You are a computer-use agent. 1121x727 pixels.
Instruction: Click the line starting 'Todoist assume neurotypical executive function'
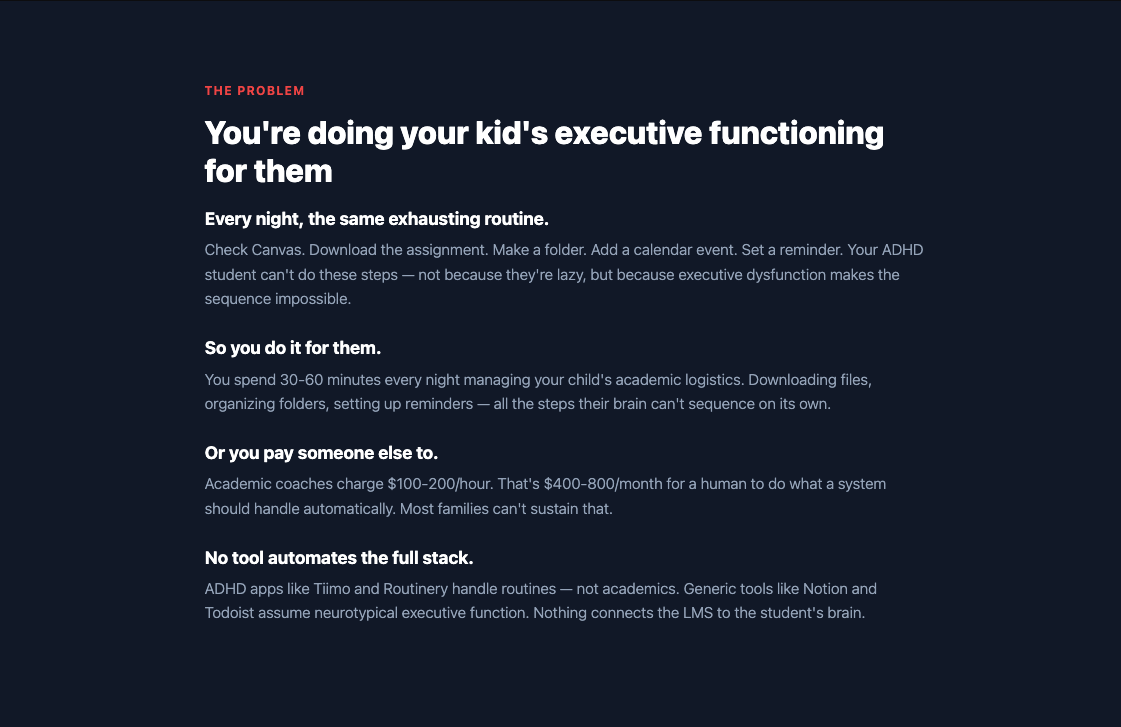(x=535, y=613)
